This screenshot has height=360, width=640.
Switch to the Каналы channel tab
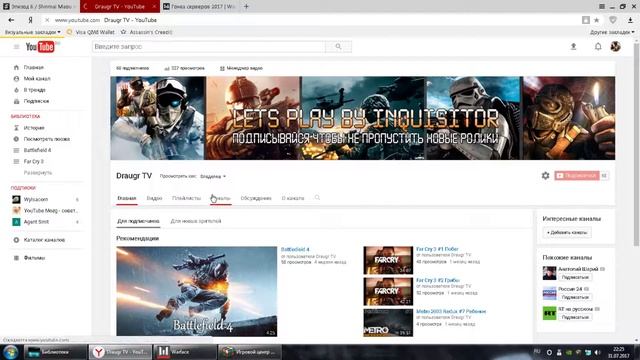point(221,198)
